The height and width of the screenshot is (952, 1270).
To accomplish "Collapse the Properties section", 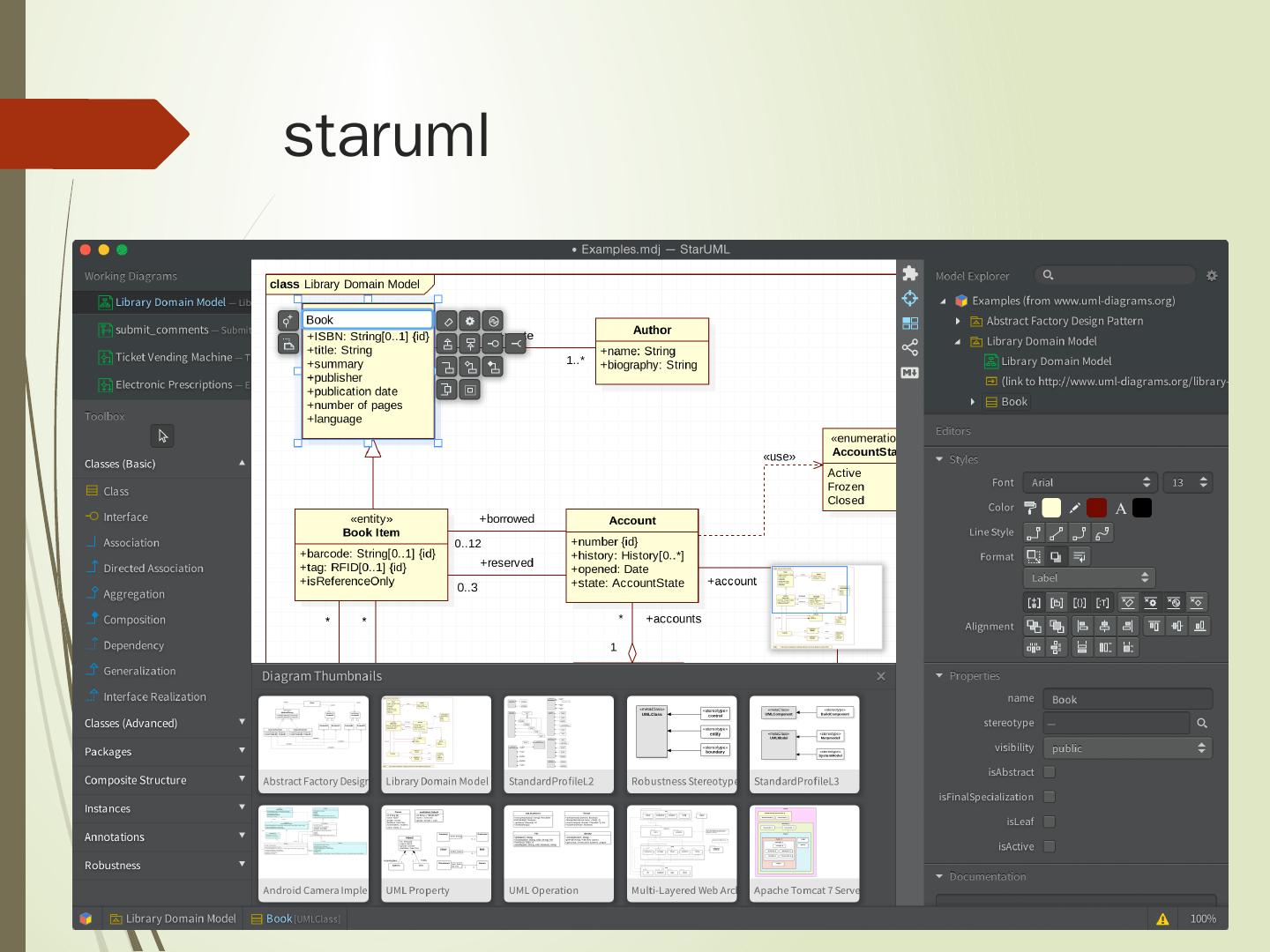I will [939, 676].
